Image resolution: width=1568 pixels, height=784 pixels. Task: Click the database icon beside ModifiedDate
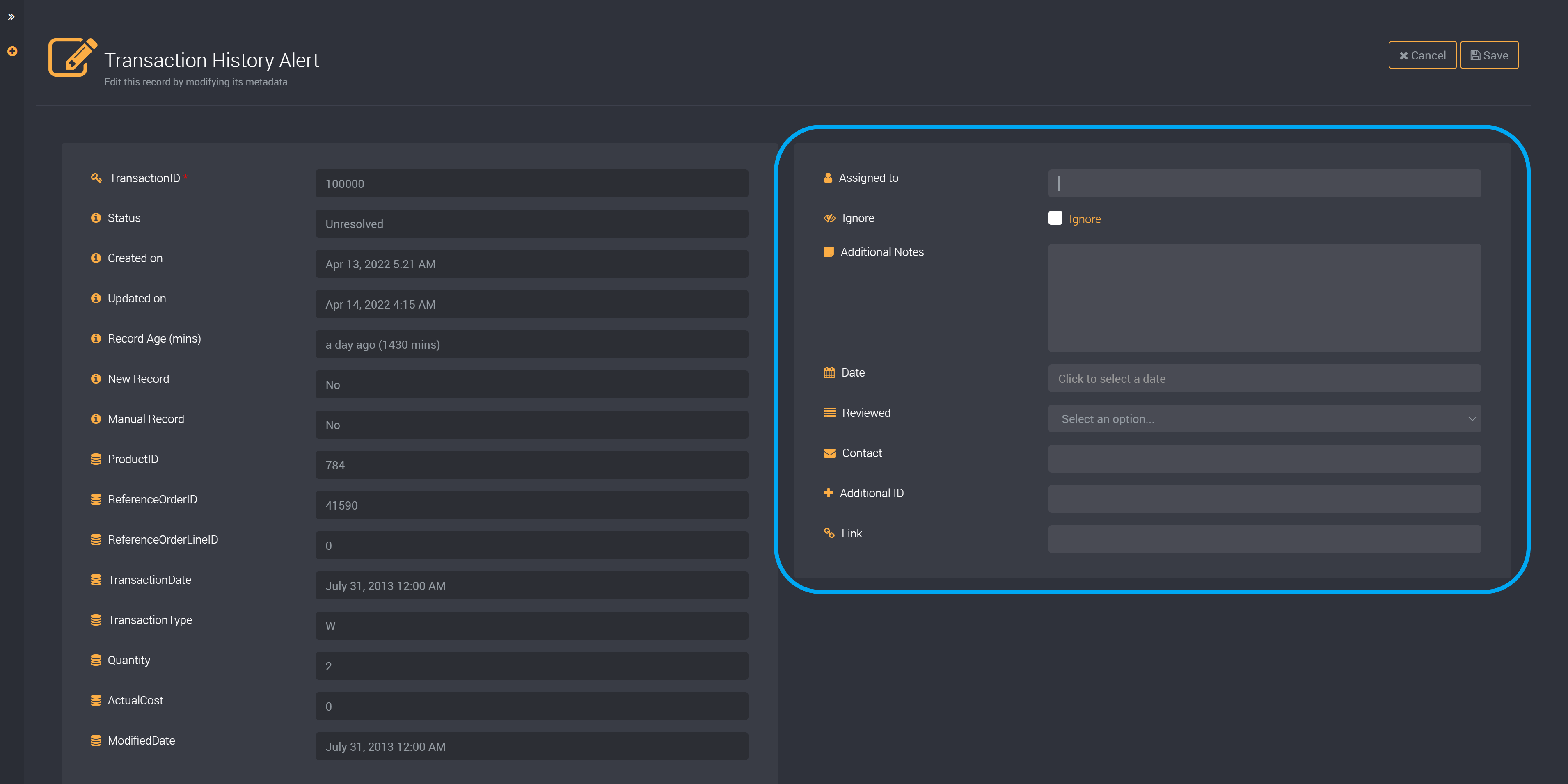pyautogui.click(x=96, y=740)
